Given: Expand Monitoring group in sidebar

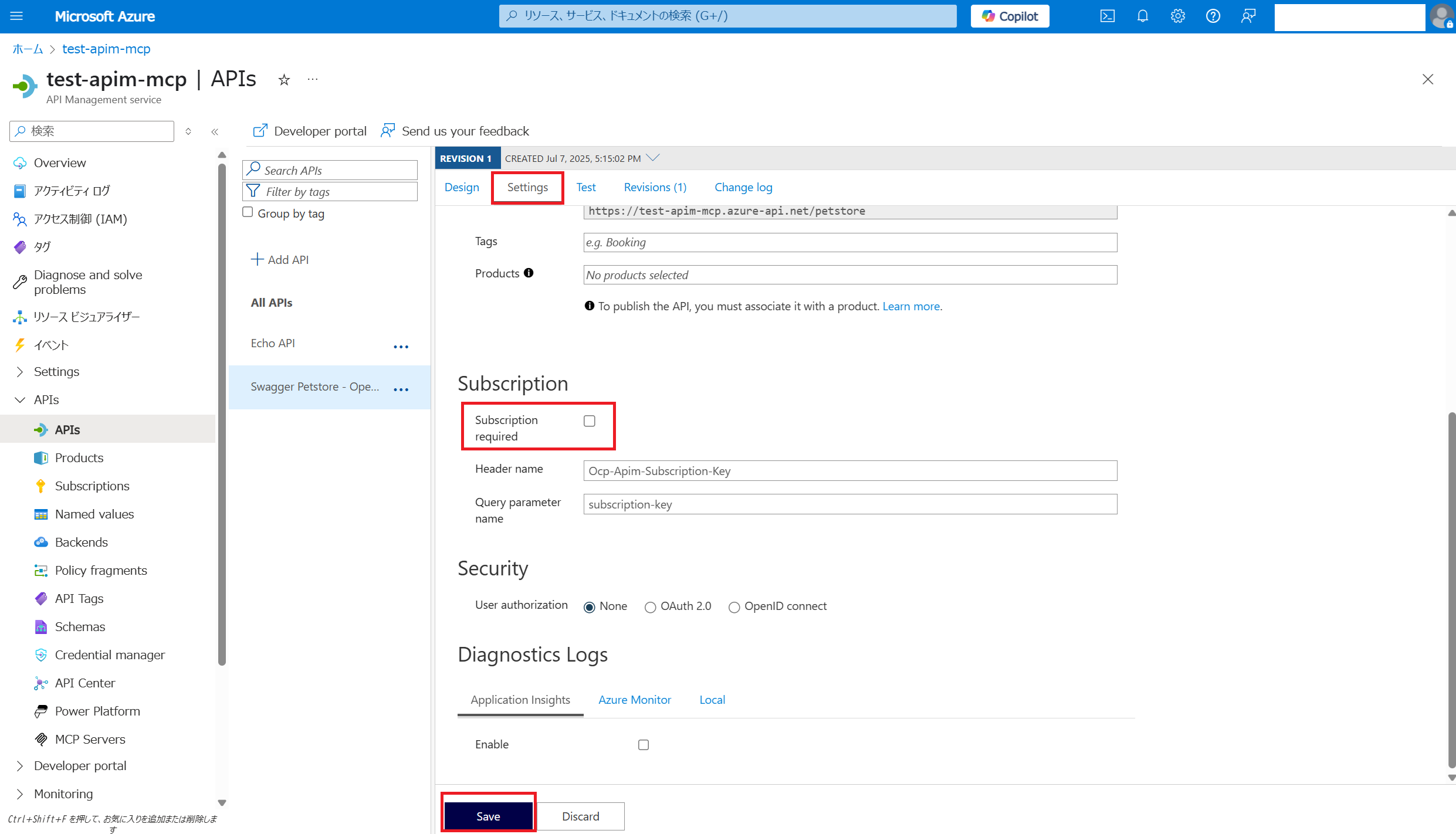Looking at the screenshot, I should click(x=20, y=794).
